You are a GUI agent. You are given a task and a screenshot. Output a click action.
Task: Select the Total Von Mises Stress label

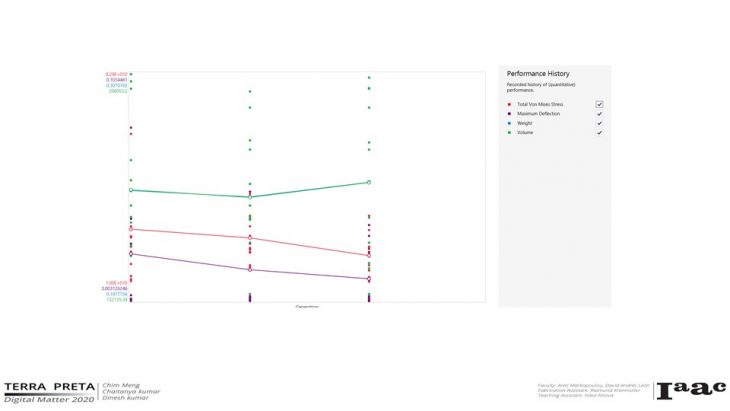pyautogui.click(x=540, y=104)
